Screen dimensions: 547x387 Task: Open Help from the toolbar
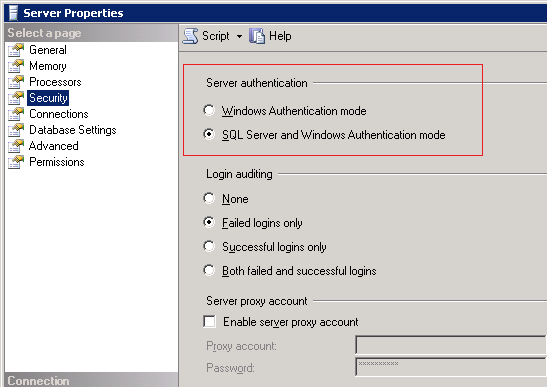point(270,36)
